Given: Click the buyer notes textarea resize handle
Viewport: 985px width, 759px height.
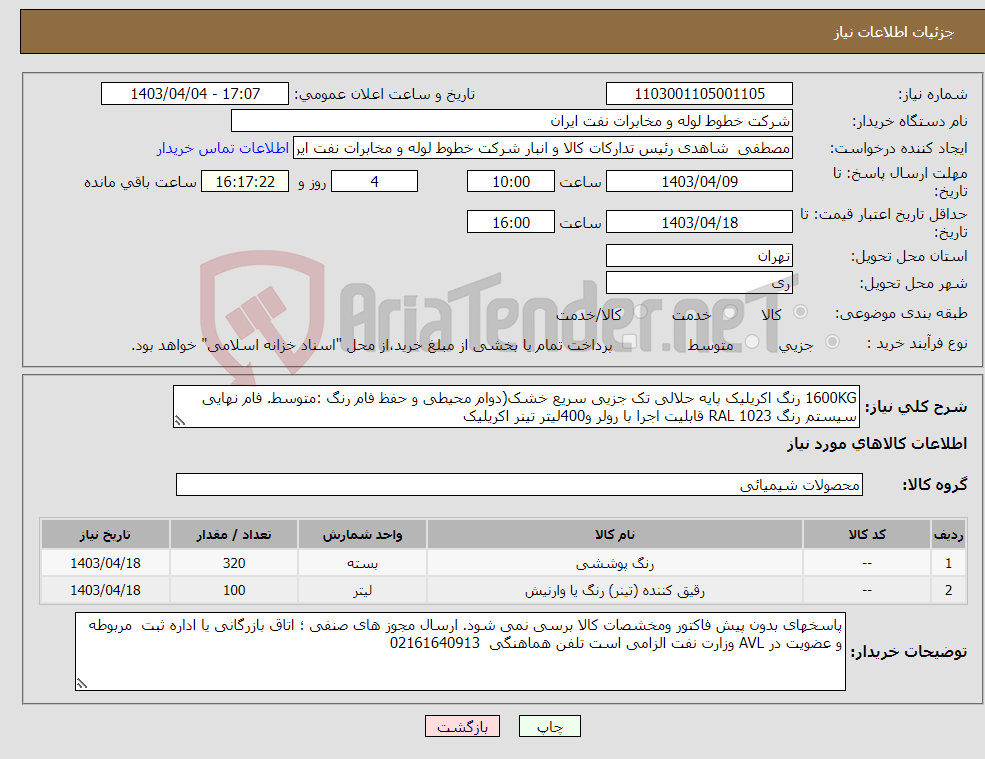Looking at the screenshot, I should coord(82,684).
